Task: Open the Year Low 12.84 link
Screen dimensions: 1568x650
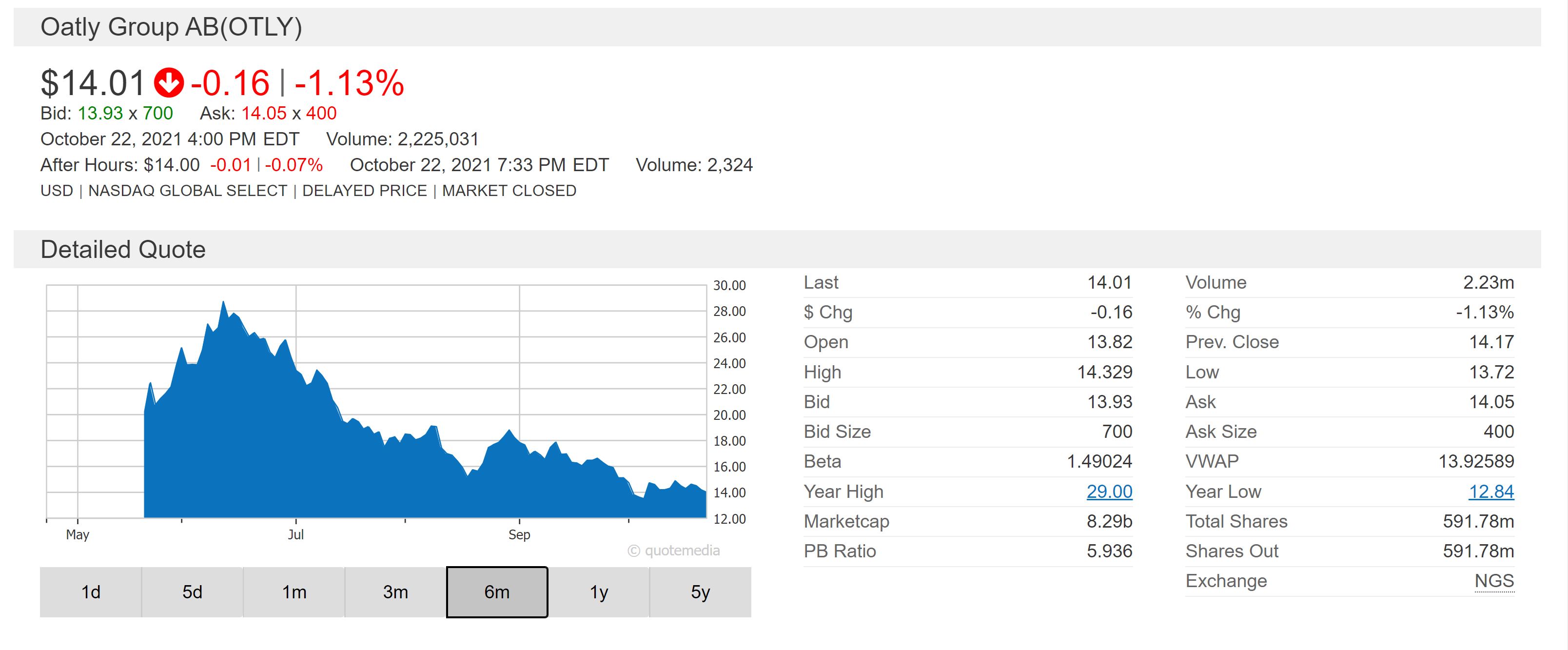Action: tap(1490, 491)
